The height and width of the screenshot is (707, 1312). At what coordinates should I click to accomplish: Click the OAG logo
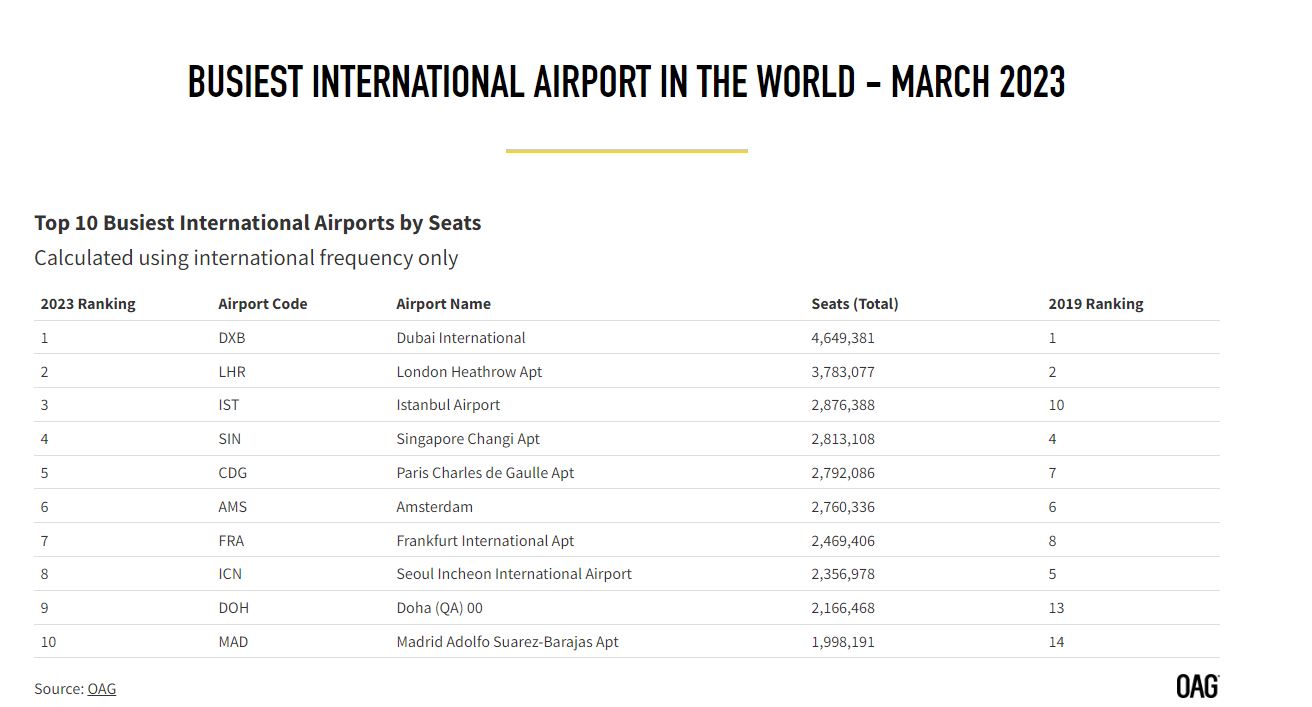[1197, 687]
